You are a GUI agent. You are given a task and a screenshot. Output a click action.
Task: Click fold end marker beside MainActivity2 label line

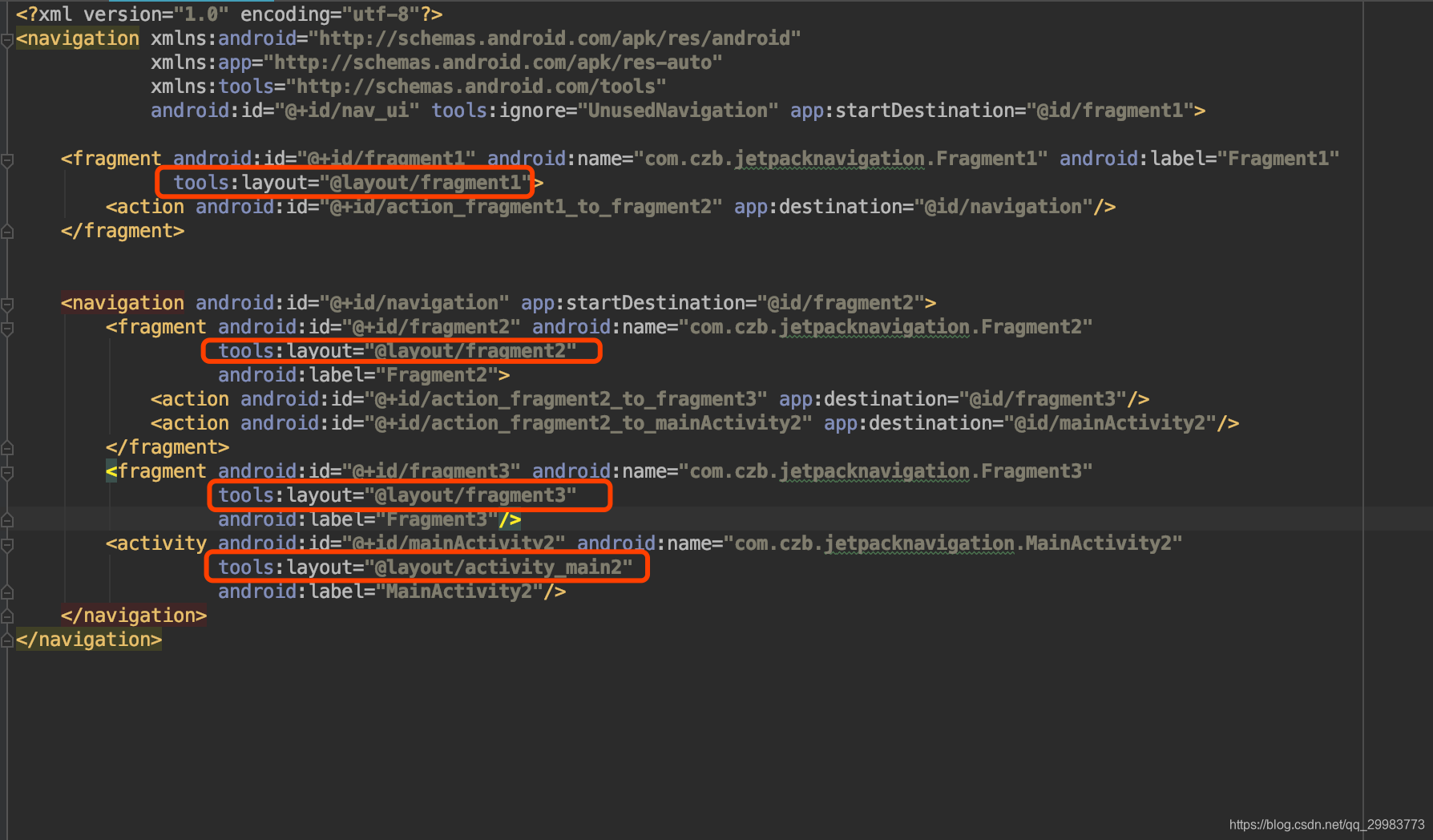point(6,592)
